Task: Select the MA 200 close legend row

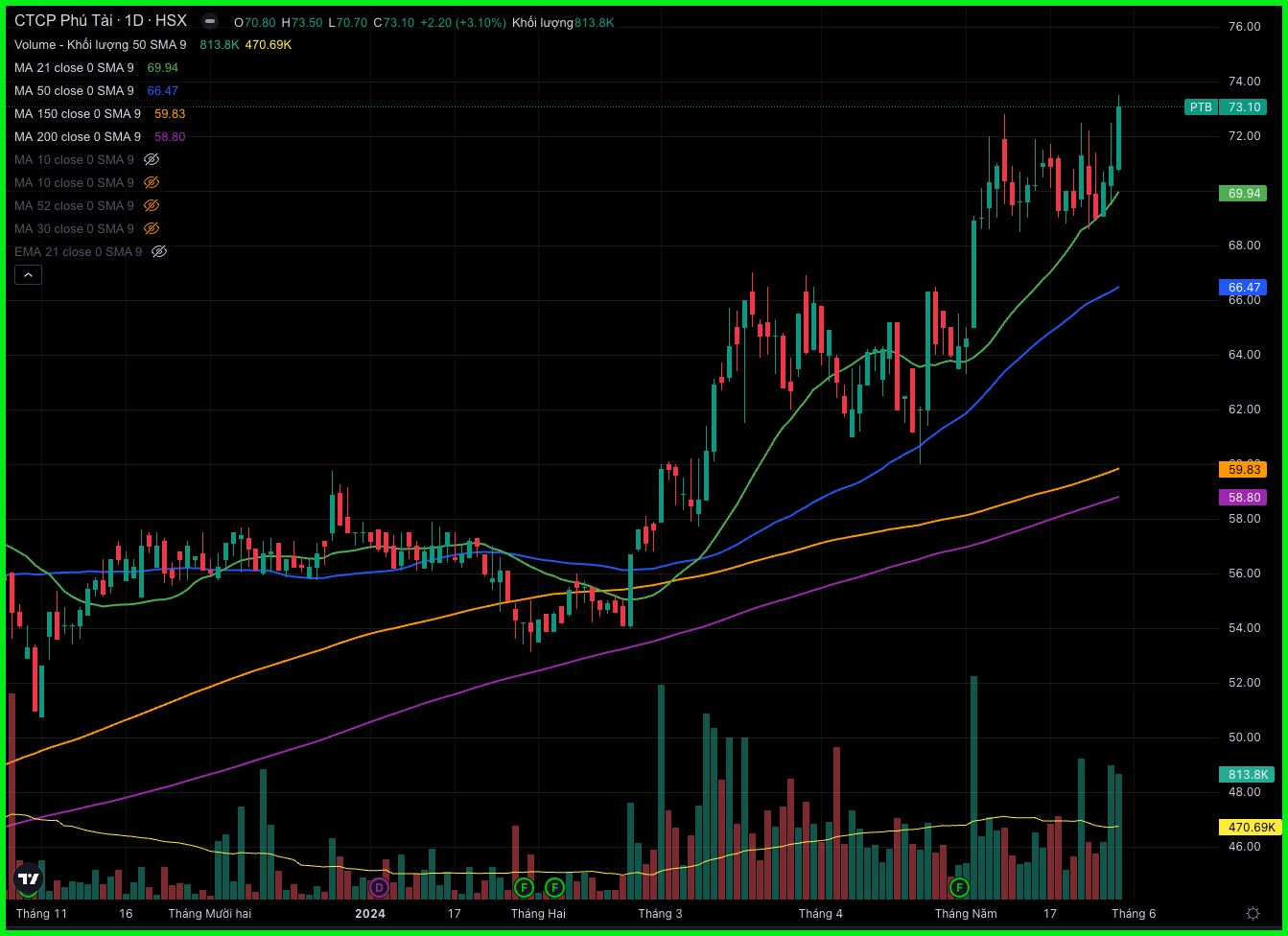Action: coord(100,136)
